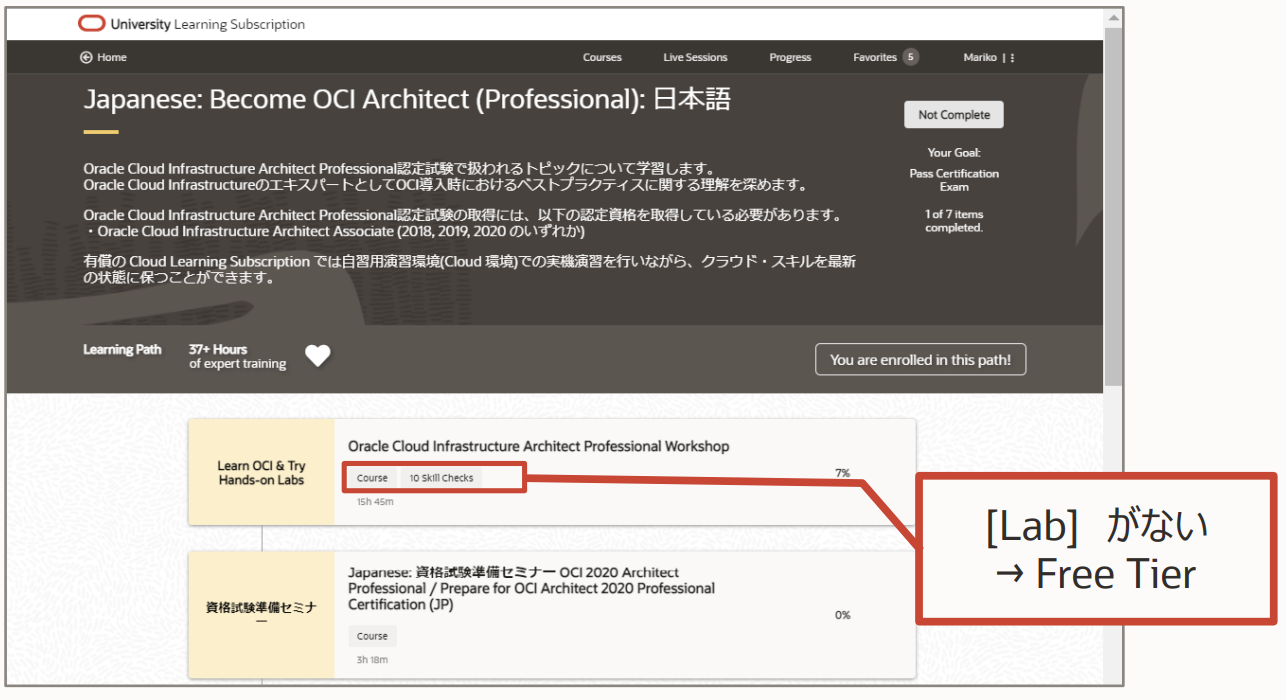Open the OCI Architect Professional Workshop course
The height and width of the screenshot is (700, 1286).
[x=538, y=446]
